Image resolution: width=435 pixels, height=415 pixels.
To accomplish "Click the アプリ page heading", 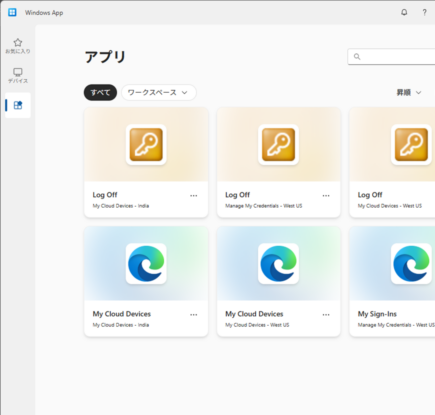I will pyautogui.click(x=105, y=57).
